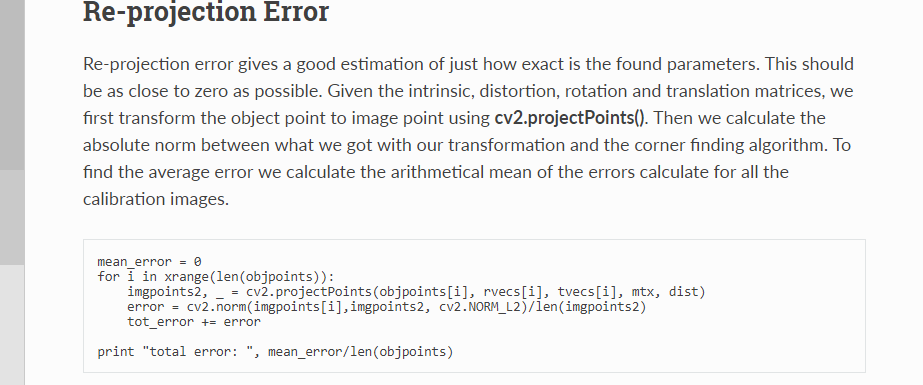Viewport: 923px width, 385px height.
Task: Click the medium gray middle sidebar section
Action: (x=12, y=217)
